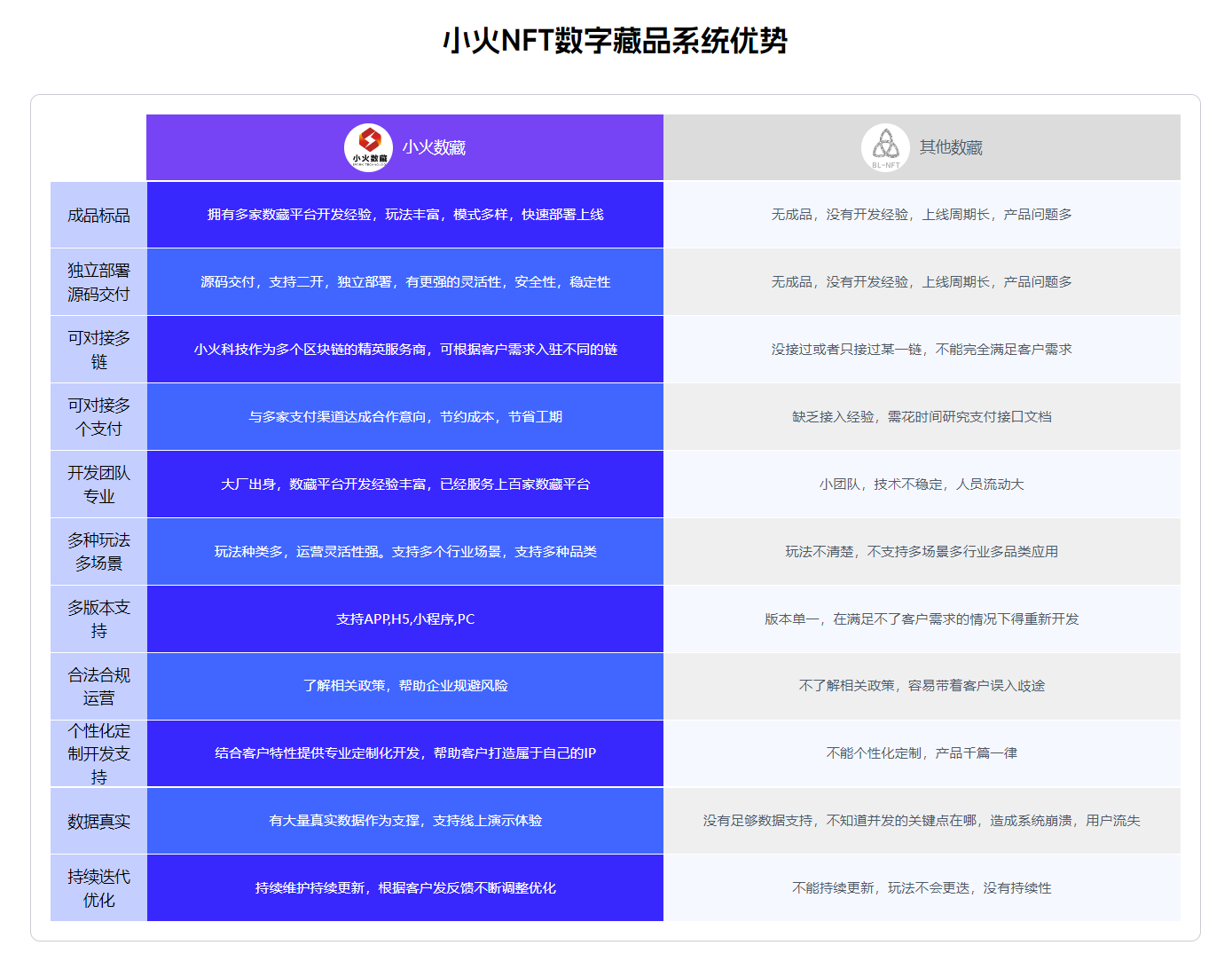1232x969 pixels.
Task: Select the 可对接多个支付 row label
Action: click(98, 417)
